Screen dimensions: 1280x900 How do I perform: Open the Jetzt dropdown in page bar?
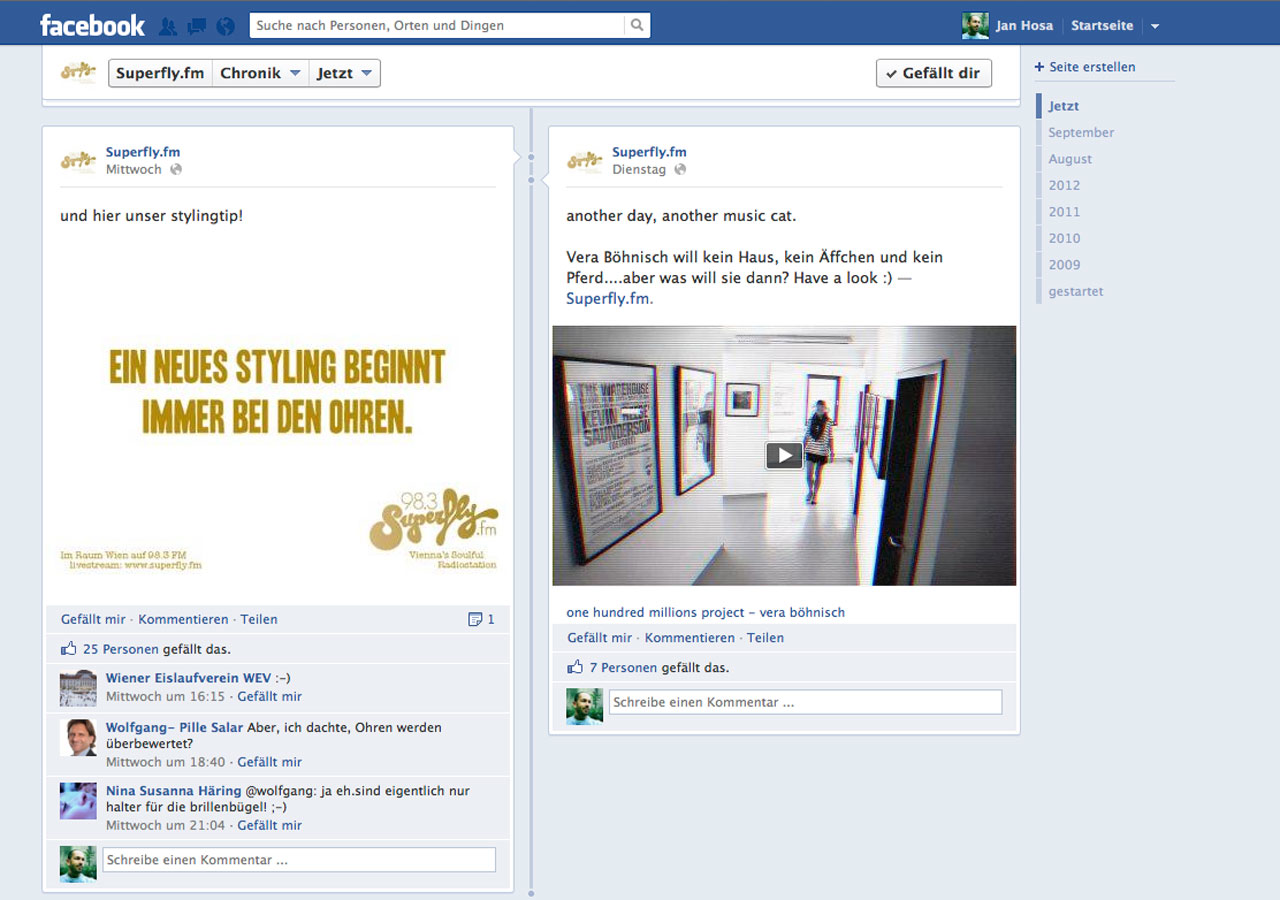(x=344, y=73)
